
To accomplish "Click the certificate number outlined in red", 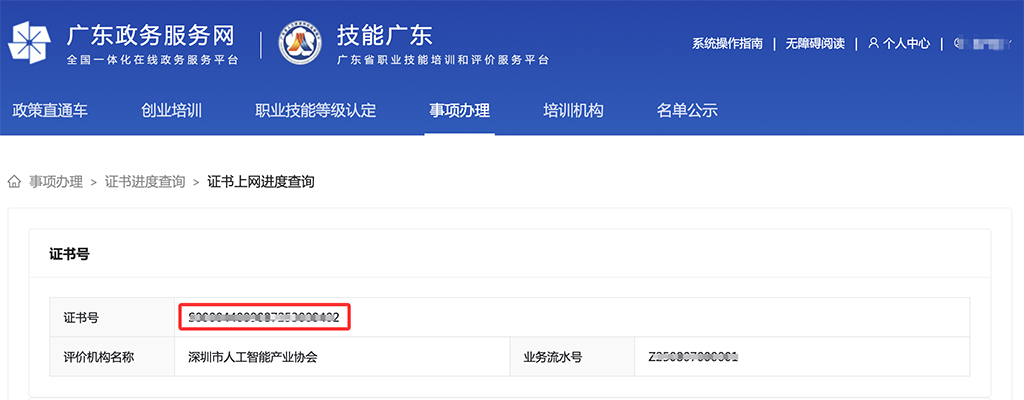I will click(265, 318).
